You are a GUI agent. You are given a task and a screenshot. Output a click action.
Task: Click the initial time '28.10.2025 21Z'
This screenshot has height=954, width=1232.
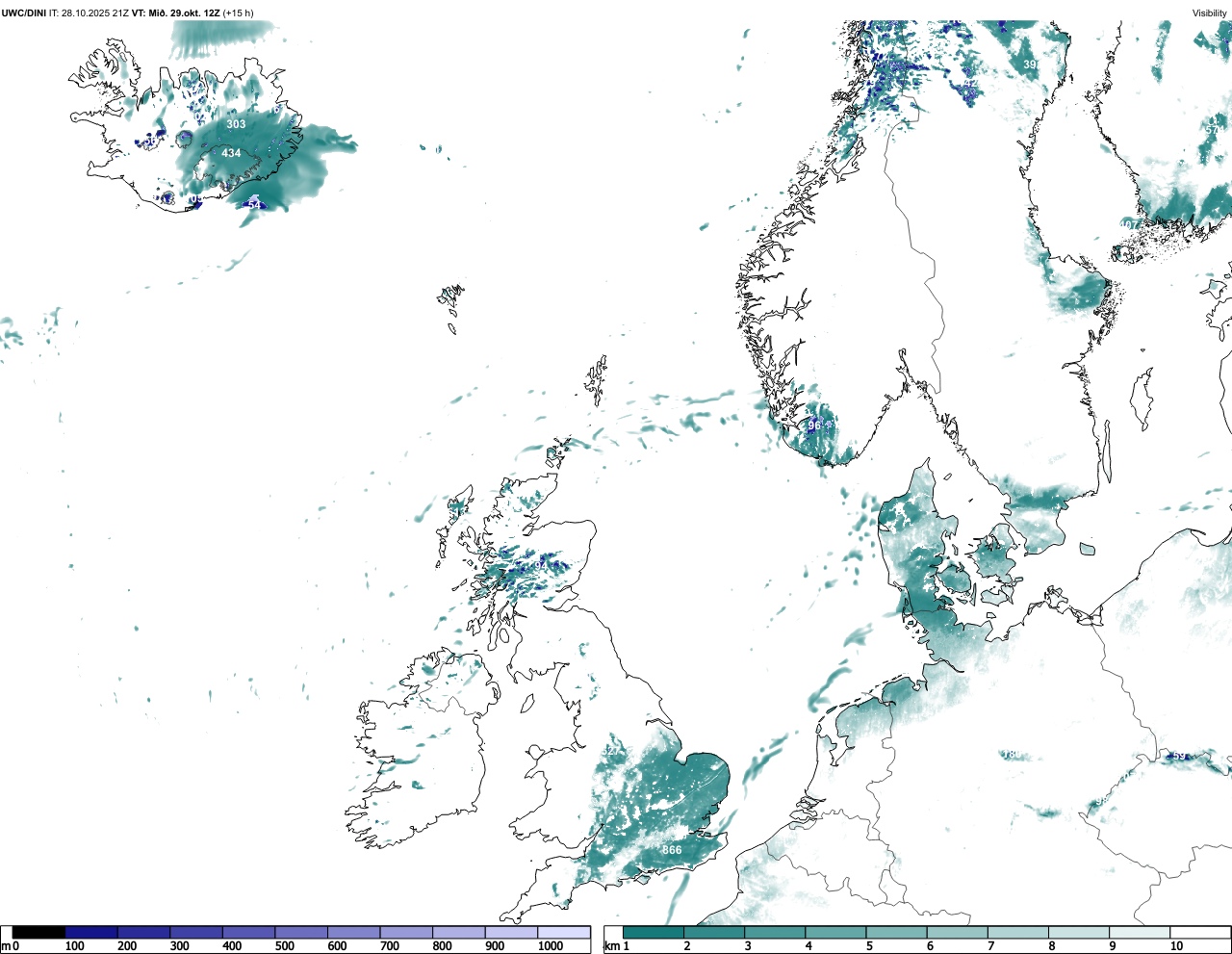pyautogui.click(x=95, y=13)
